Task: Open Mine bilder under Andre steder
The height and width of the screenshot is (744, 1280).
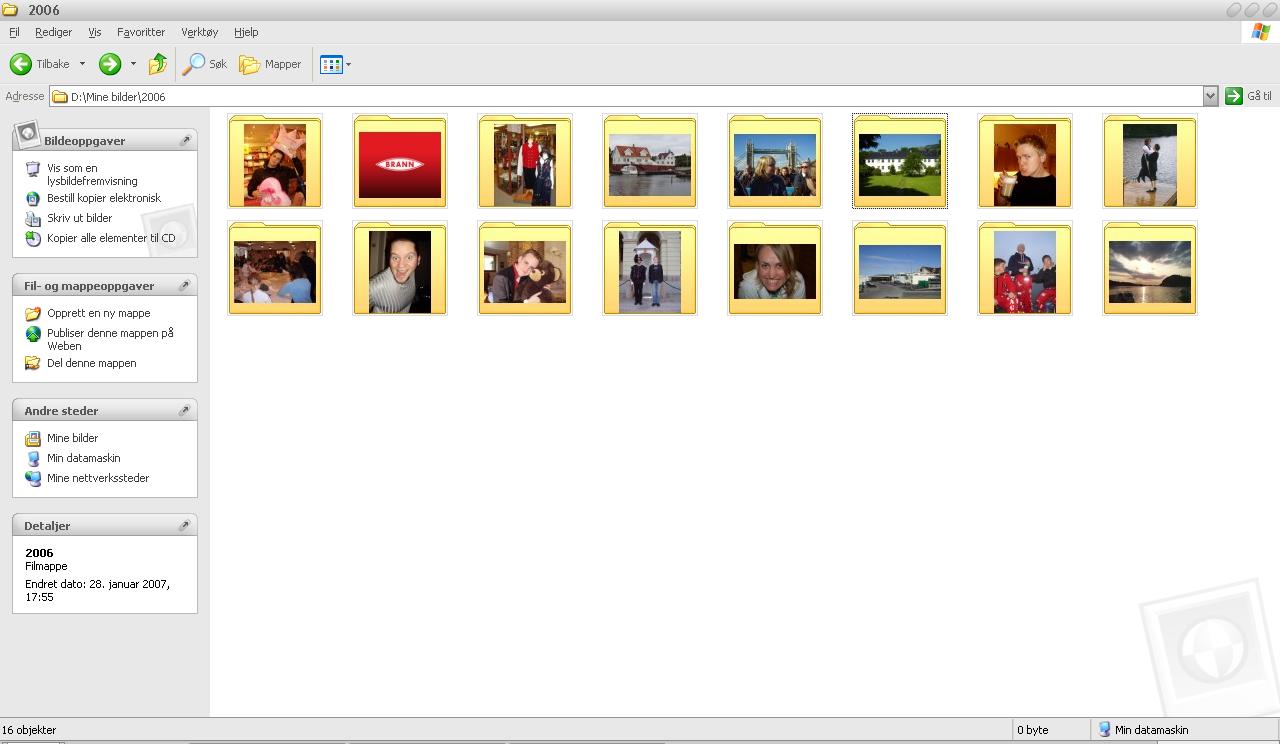Action: (x=72, y=438)
